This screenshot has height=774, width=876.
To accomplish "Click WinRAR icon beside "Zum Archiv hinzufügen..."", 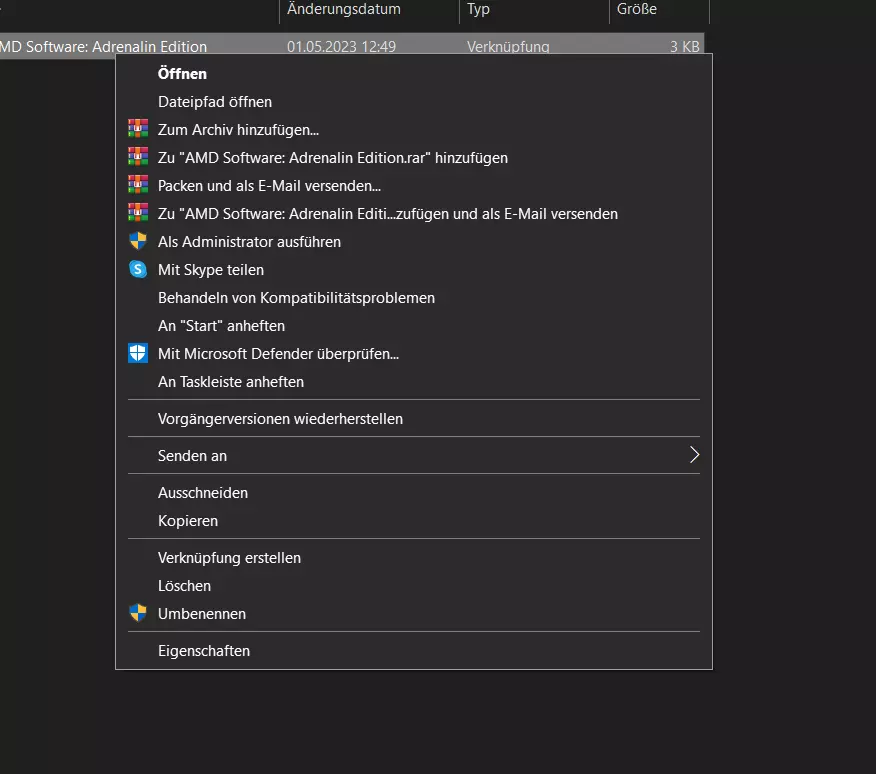I will click(138, 129).
